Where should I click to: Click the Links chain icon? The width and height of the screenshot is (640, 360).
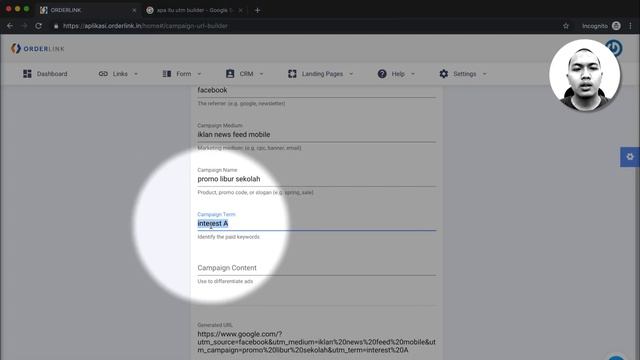(103, 74)
